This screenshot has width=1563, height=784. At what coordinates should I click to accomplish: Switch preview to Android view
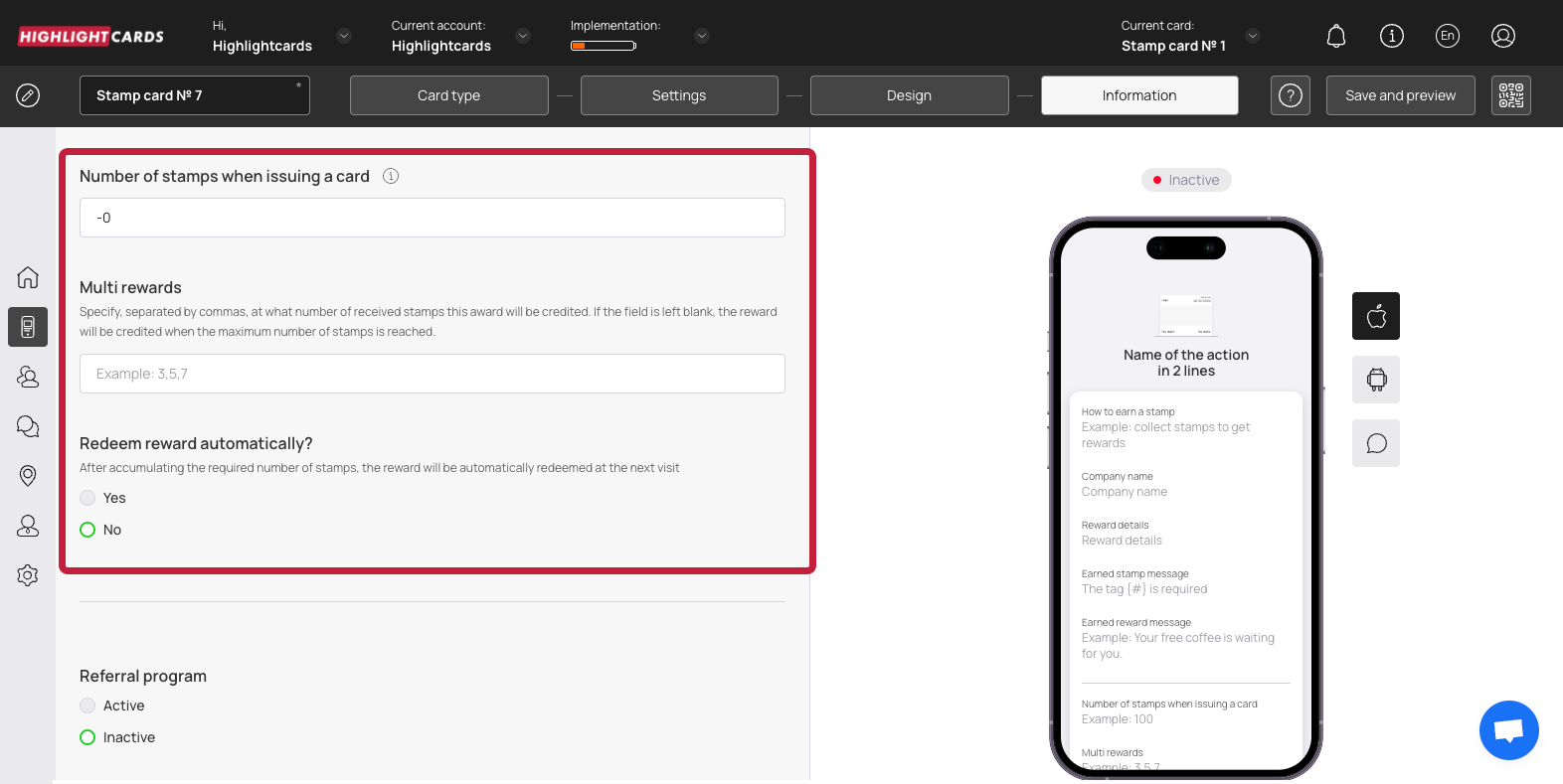(1376, 380)
